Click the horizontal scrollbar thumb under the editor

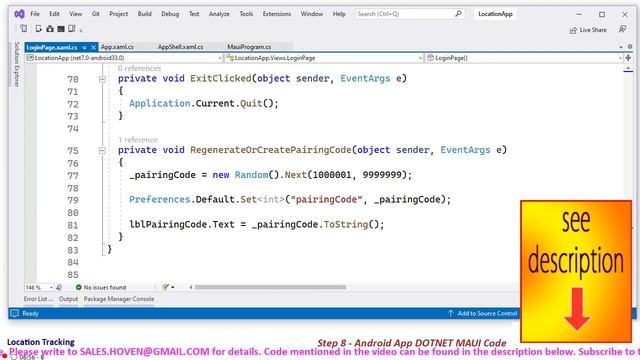tap(270, 287)
